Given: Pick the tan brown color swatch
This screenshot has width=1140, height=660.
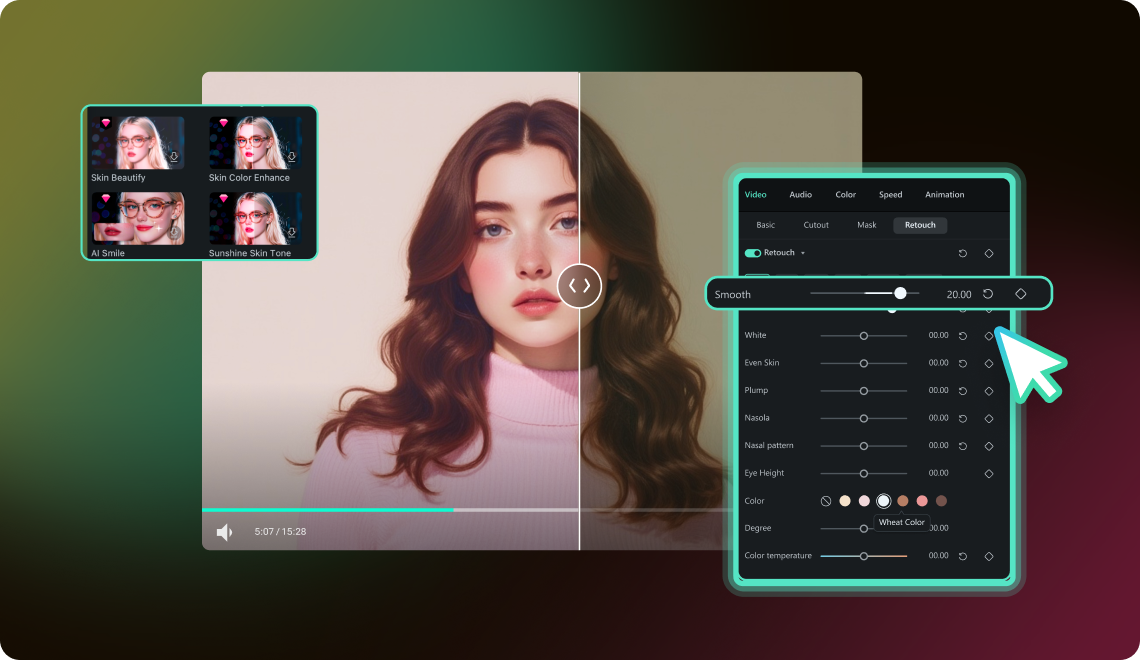Looking at the screenshot, I should coord(903,501).
